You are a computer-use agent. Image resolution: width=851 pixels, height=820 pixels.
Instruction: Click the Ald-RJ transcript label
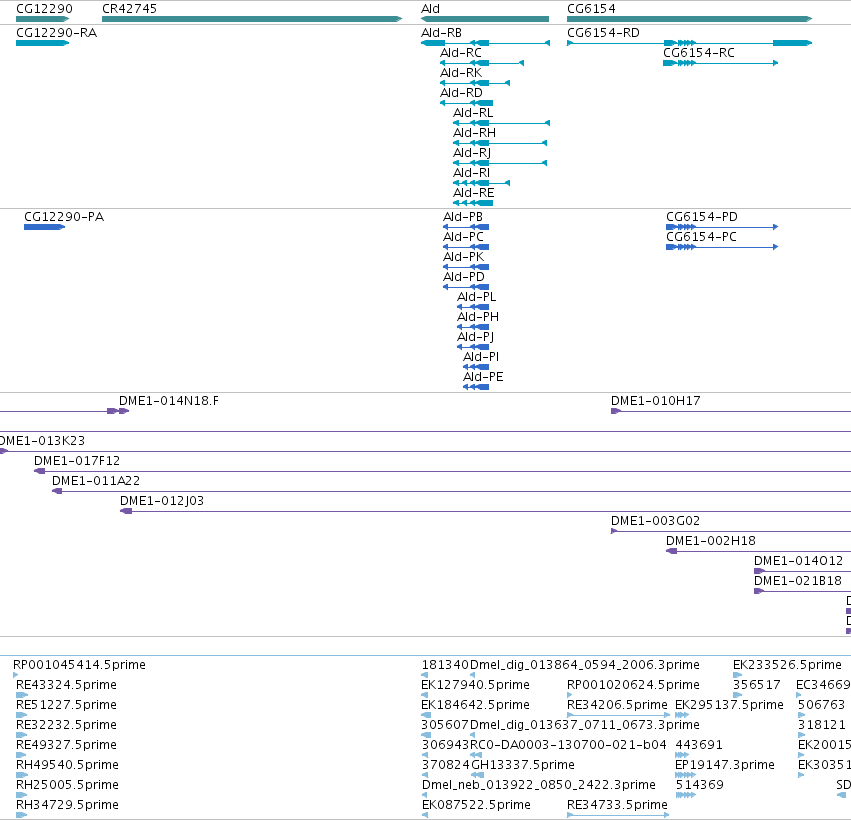point(472,153)
